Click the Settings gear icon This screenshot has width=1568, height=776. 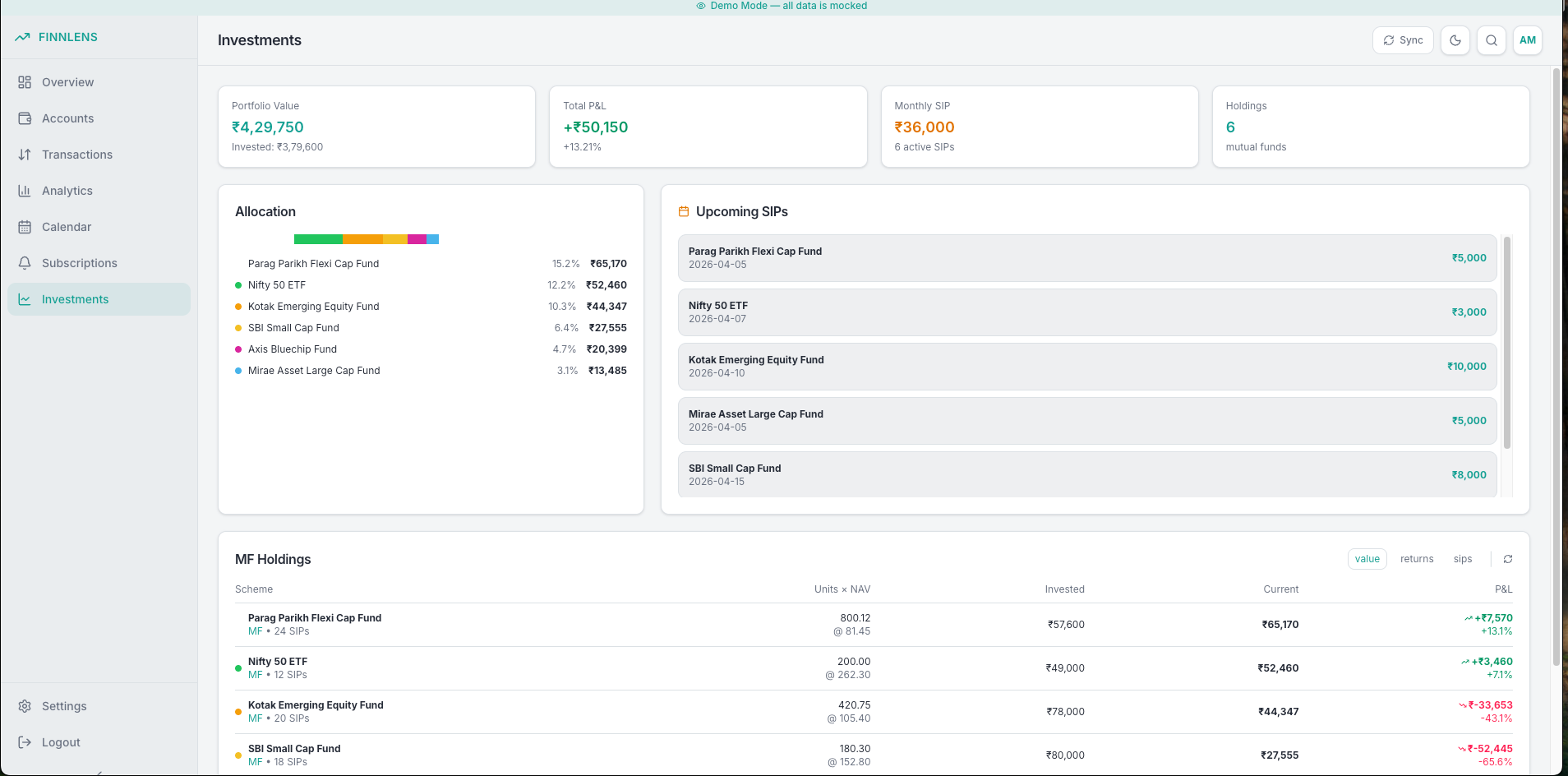(x=25, y=706)
